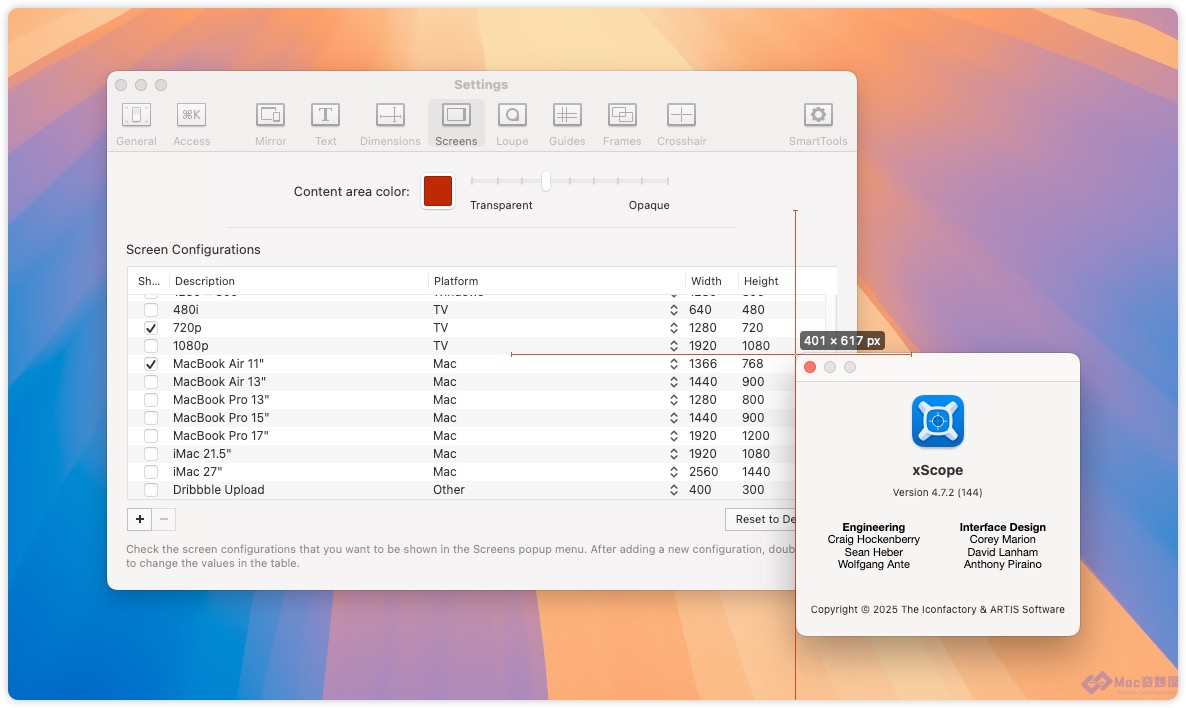Sort table by Description column header
The height and width of the screenshot is (708, 1186).
pyautogui.click(x=299, y=281)
